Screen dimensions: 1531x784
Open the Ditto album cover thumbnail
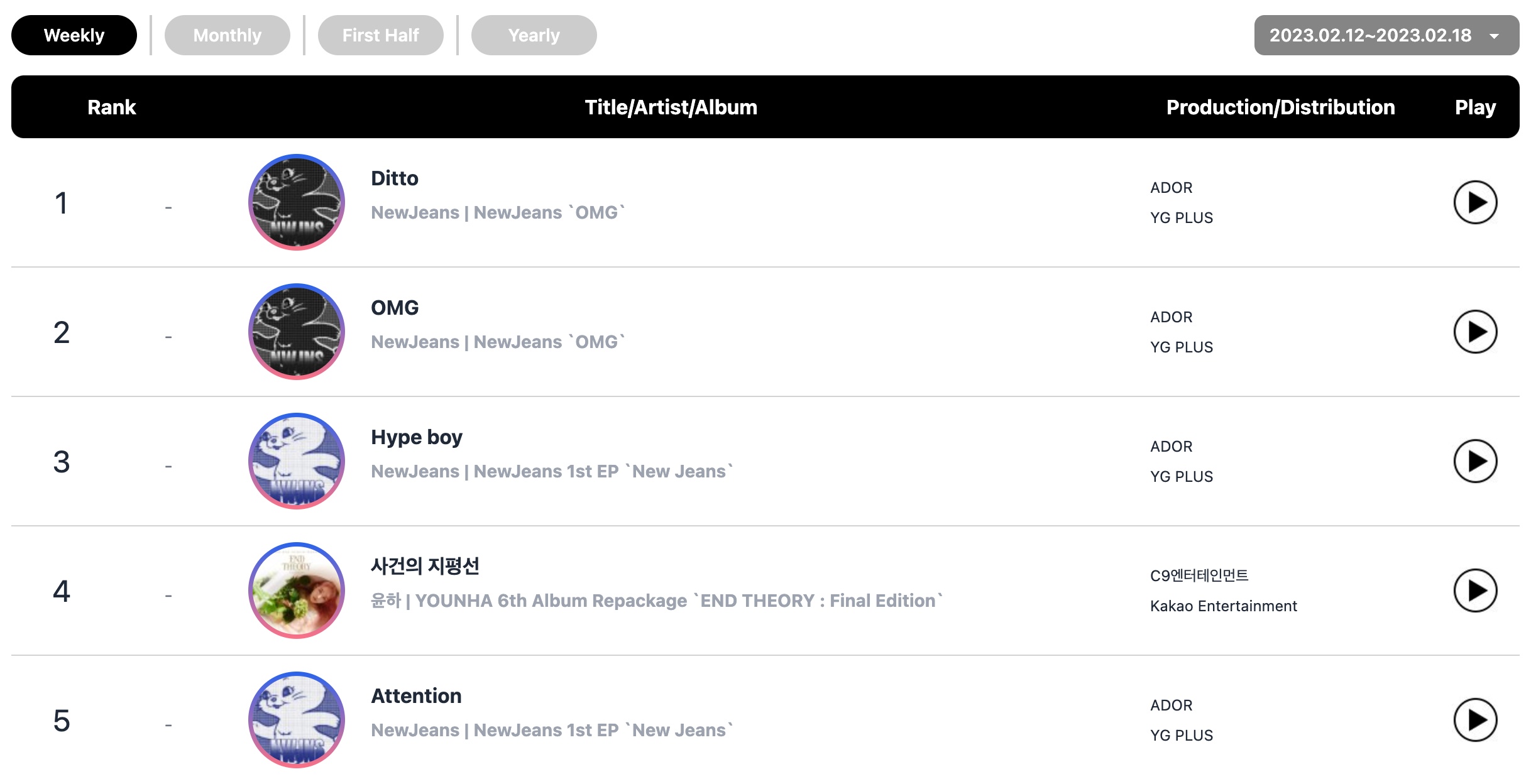click(x=297, y=202)
